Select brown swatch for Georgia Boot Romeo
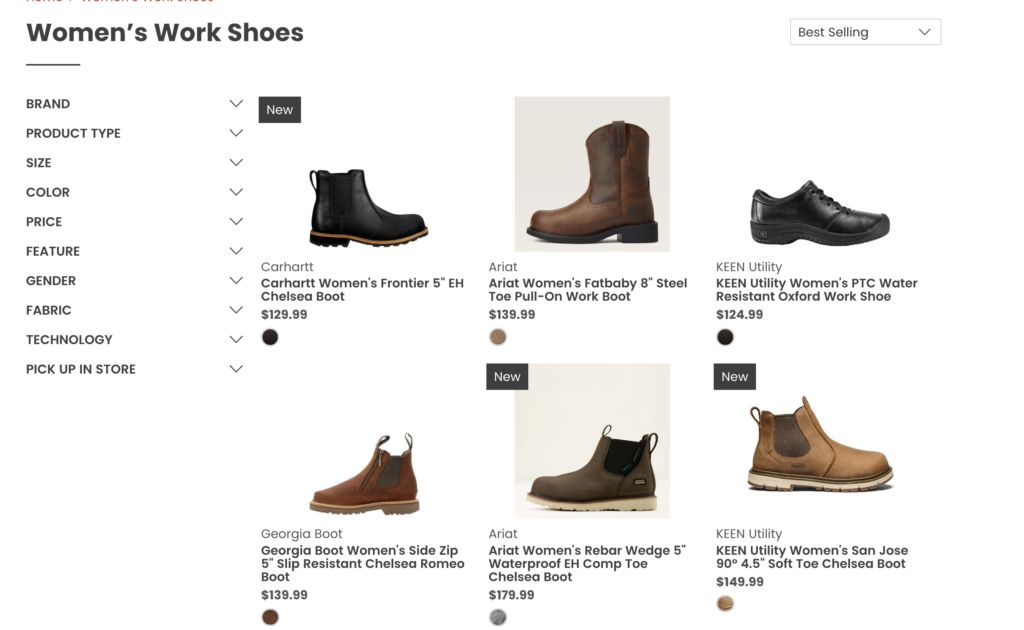 [x=270, y=617]
